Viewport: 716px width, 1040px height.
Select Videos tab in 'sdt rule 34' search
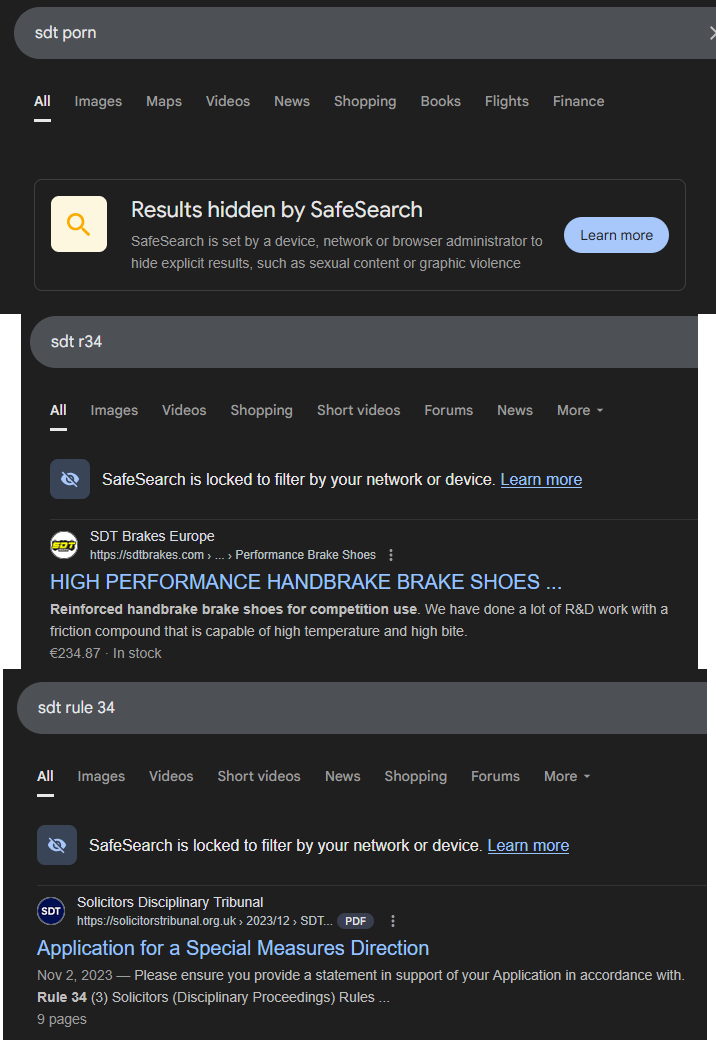coord(171,776)
